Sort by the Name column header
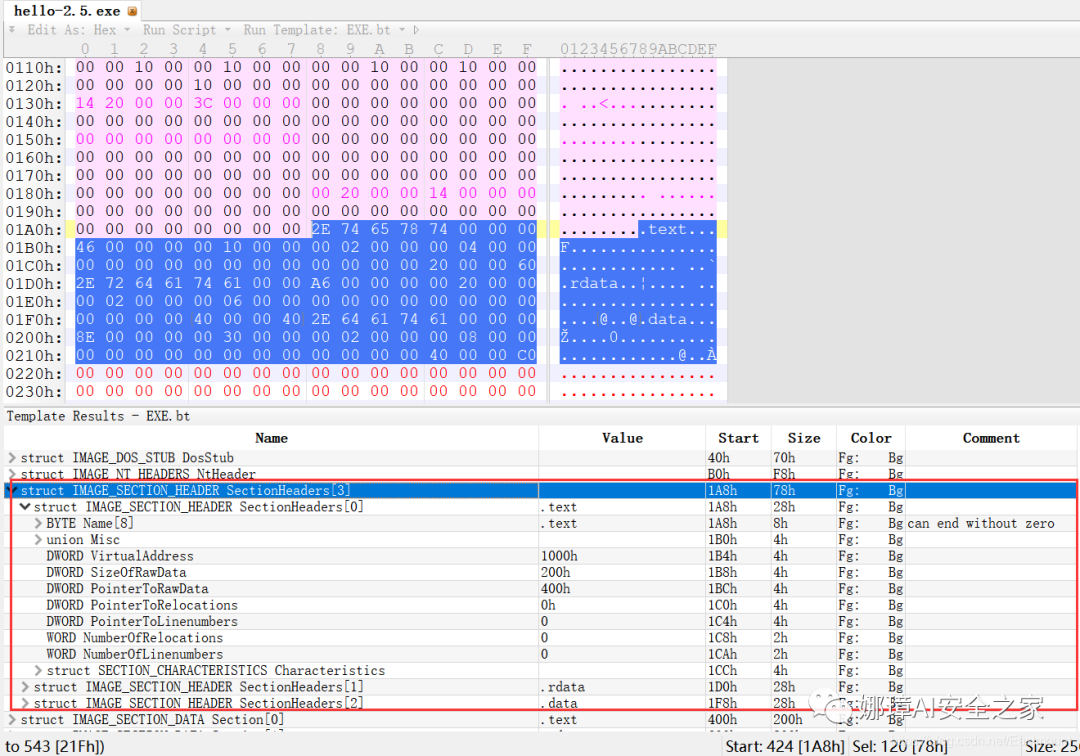This screenshot has width=1080, height=756. pyautogui.click(x=271, y=438)
